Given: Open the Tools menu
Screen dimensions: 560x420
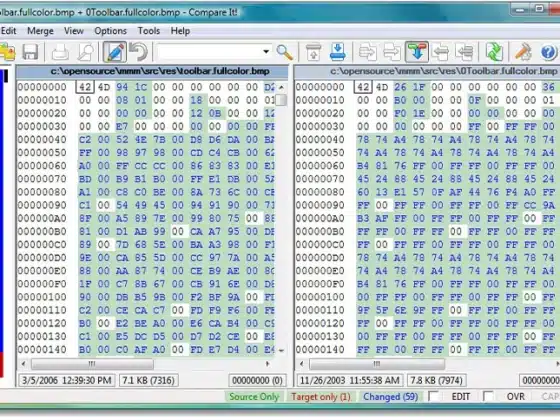Looking at the screenshot, I should pos(149,31).
